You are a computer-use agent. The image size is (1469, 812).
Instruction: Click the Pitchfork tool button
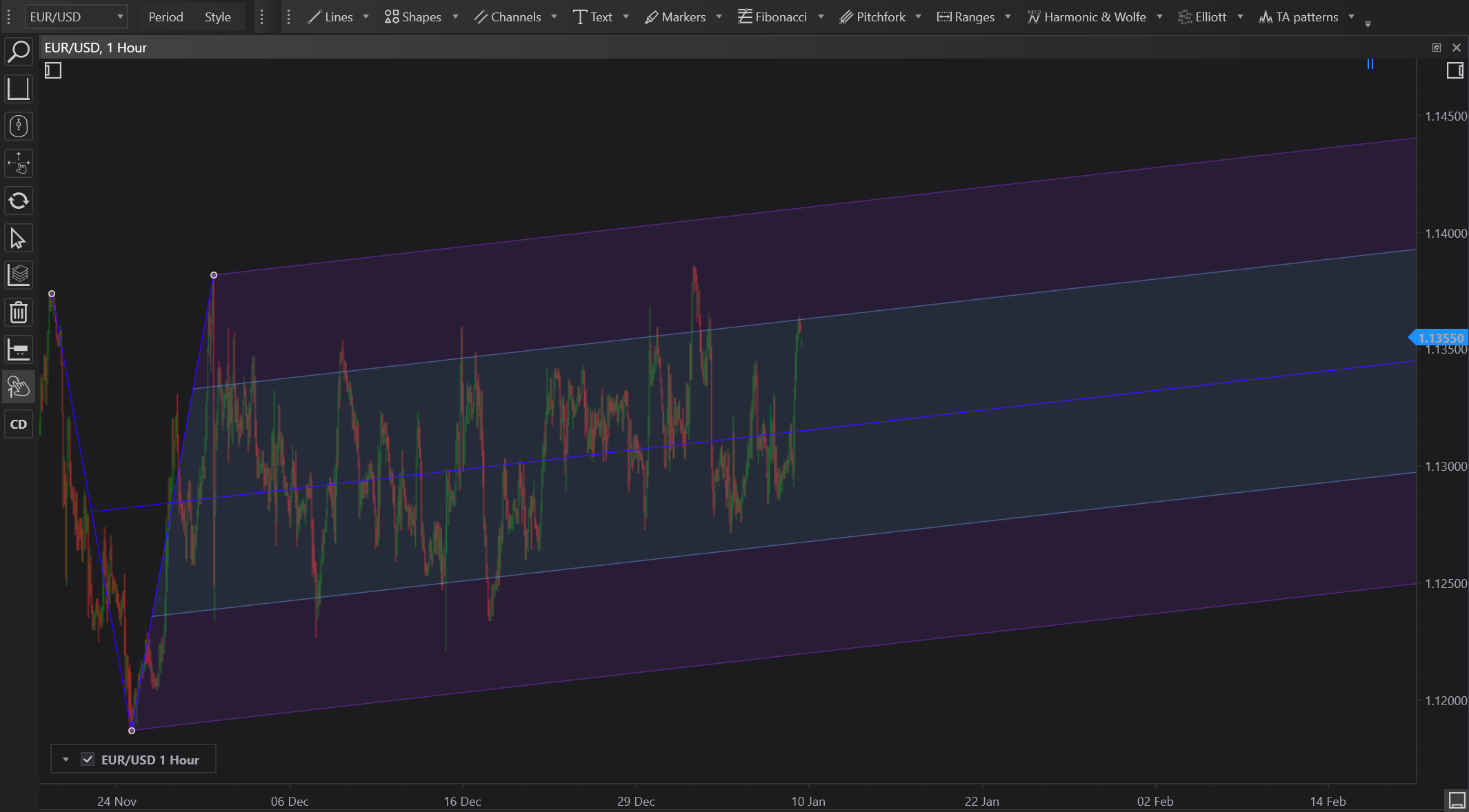872,17
